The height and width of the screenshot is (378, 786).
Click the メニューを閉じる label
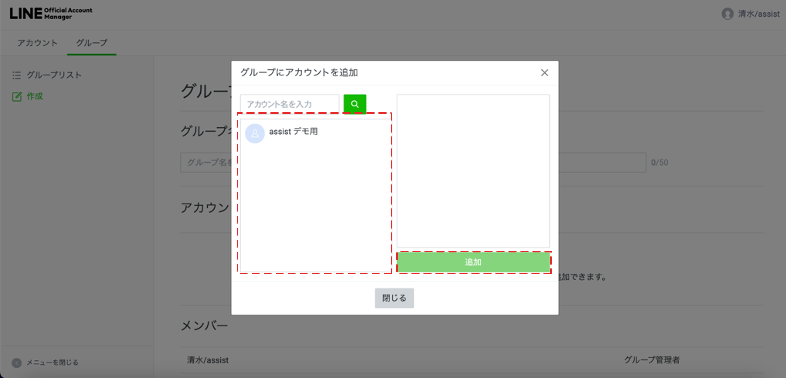52,362
